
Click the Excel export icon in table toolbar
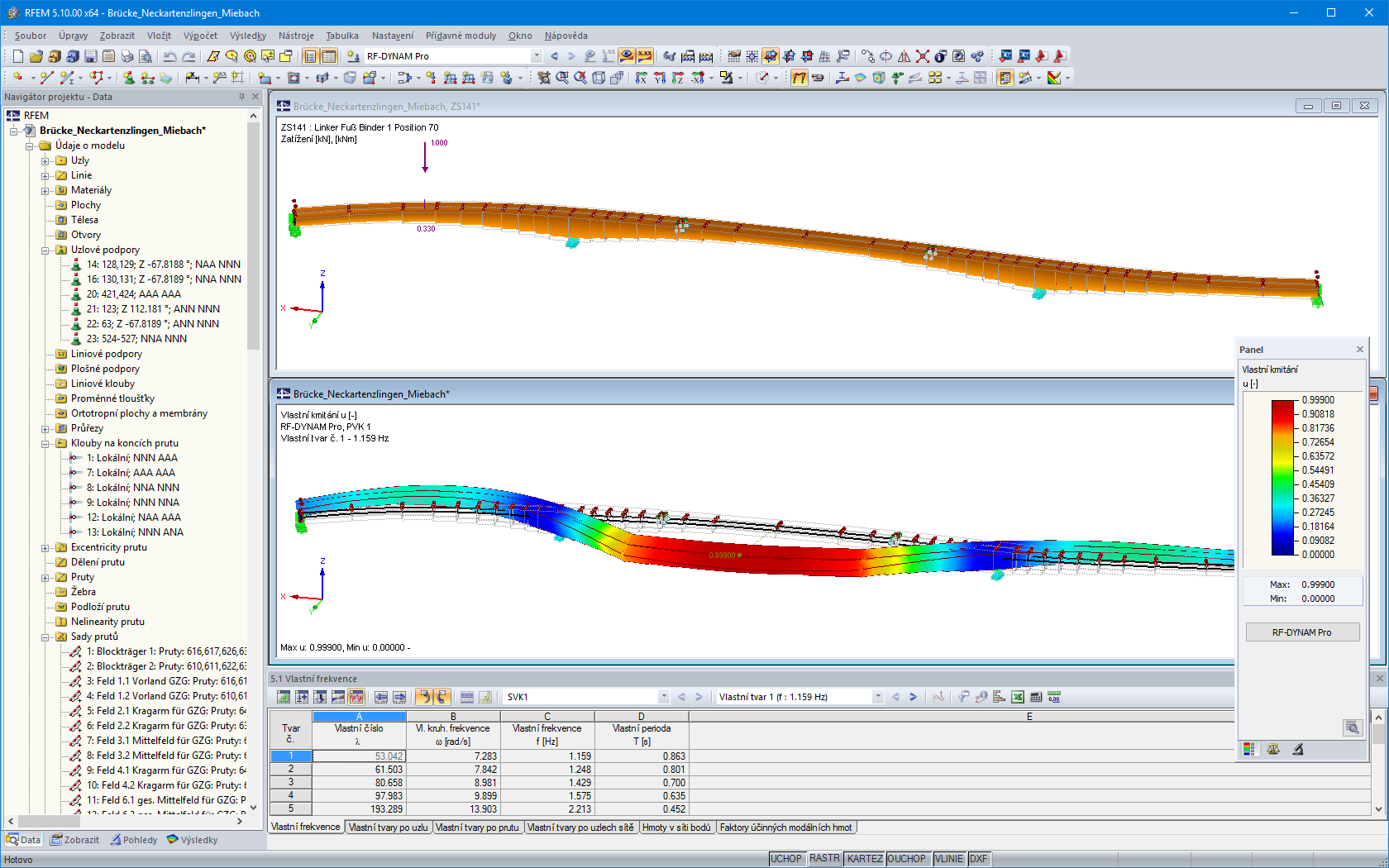1018,697
